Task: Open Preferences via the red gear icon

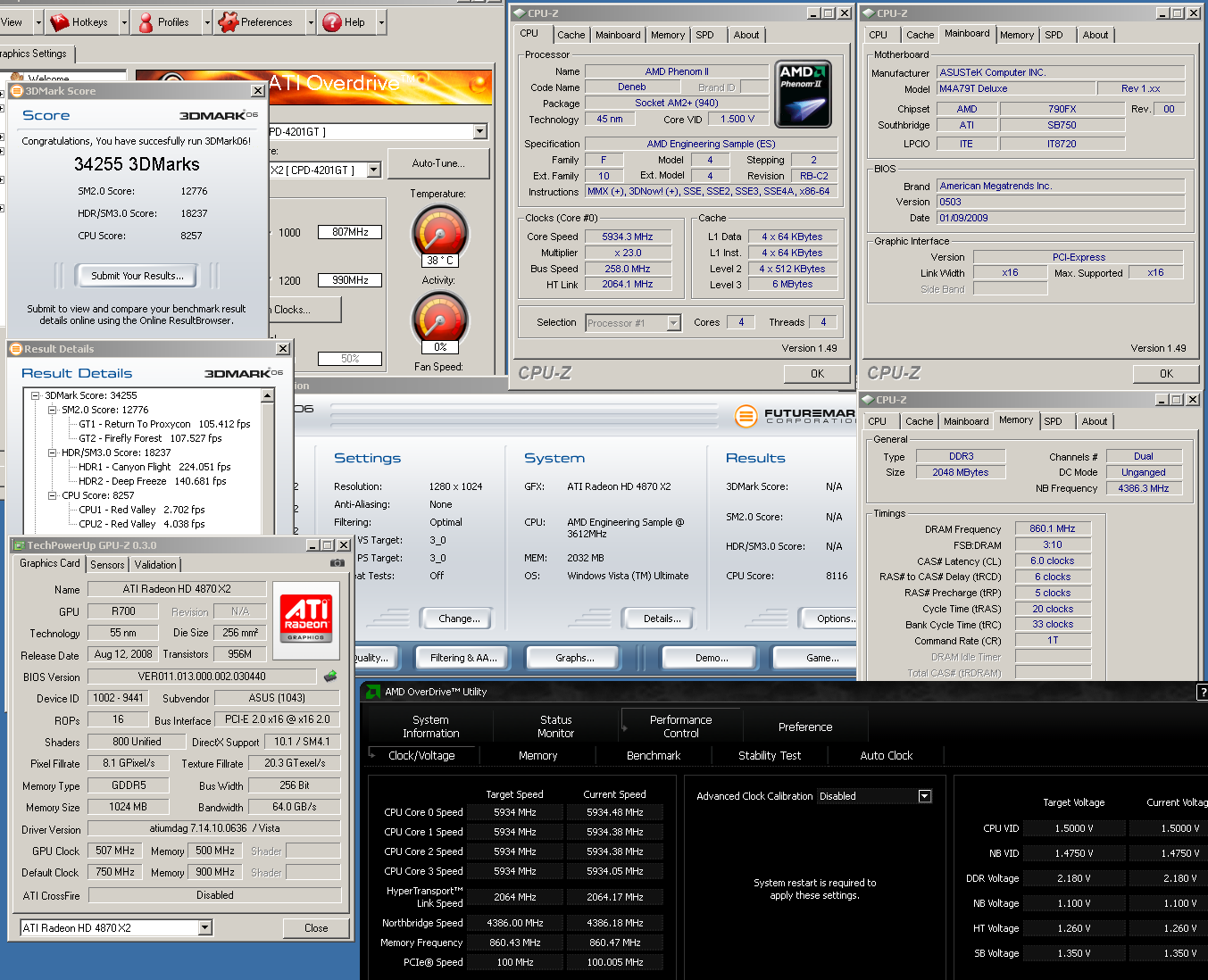Action: pyautogui.click(x=229, y=22)
